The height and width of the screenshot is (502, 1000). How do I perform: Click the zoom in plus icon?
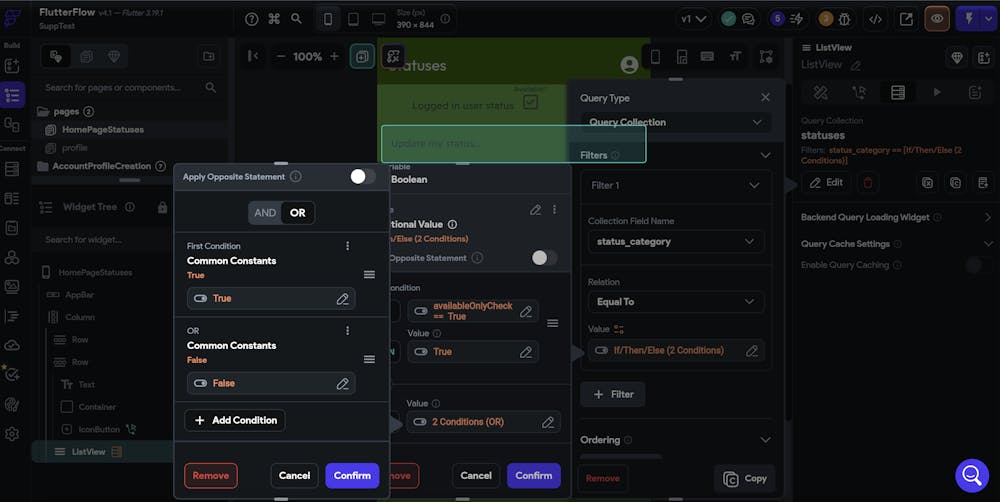[x=334, y=57]
